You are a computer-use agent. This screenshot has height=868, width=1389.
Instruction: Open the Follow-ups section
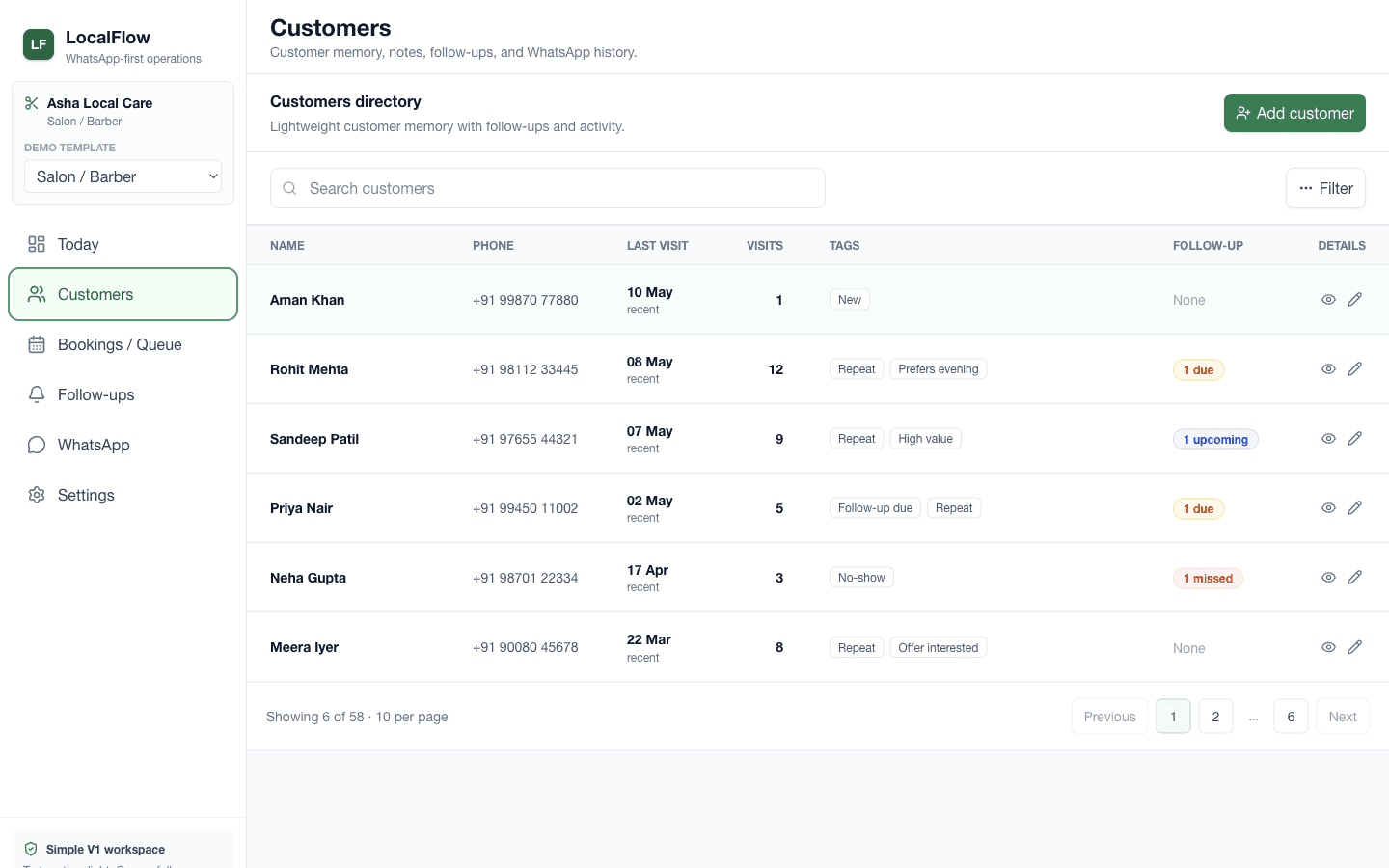tap(123, 394)
